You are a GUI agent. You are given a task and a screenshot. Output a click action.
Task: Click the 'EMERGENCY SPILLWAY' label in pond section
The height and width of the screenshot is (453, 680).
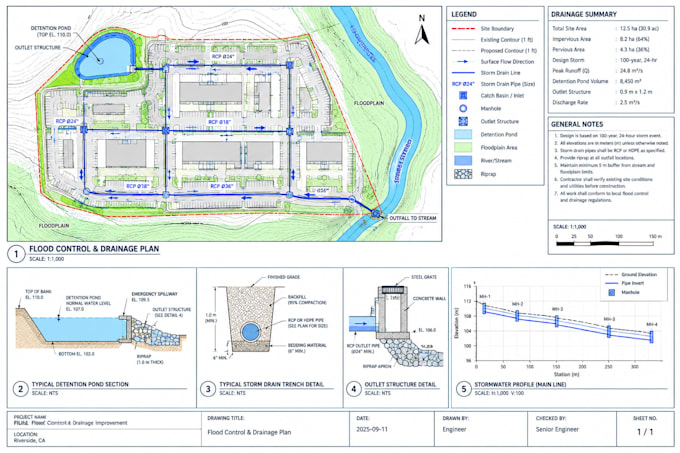(154, 294)
